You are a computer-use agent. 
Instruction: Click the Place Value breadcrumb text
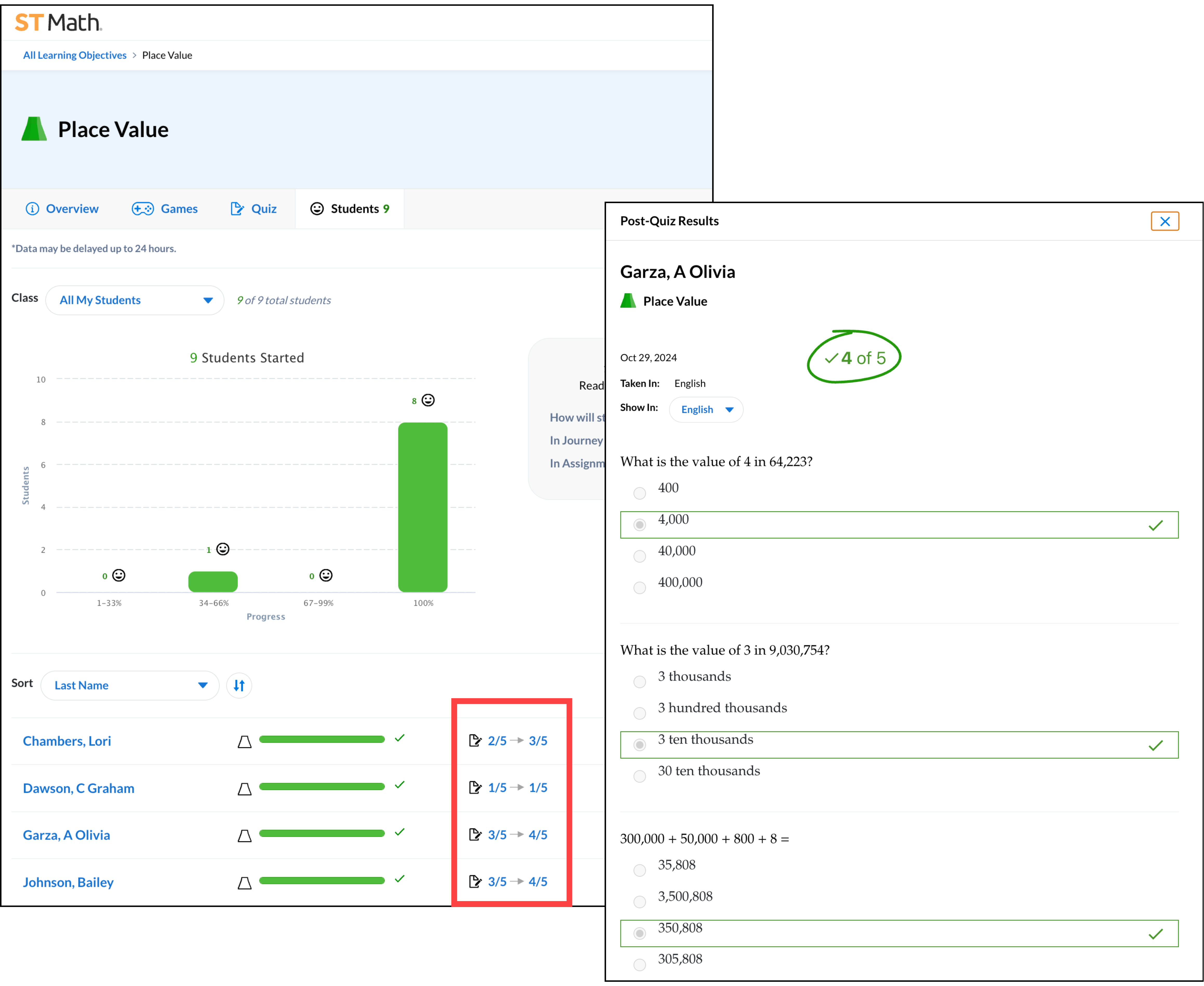coord(167,55)
